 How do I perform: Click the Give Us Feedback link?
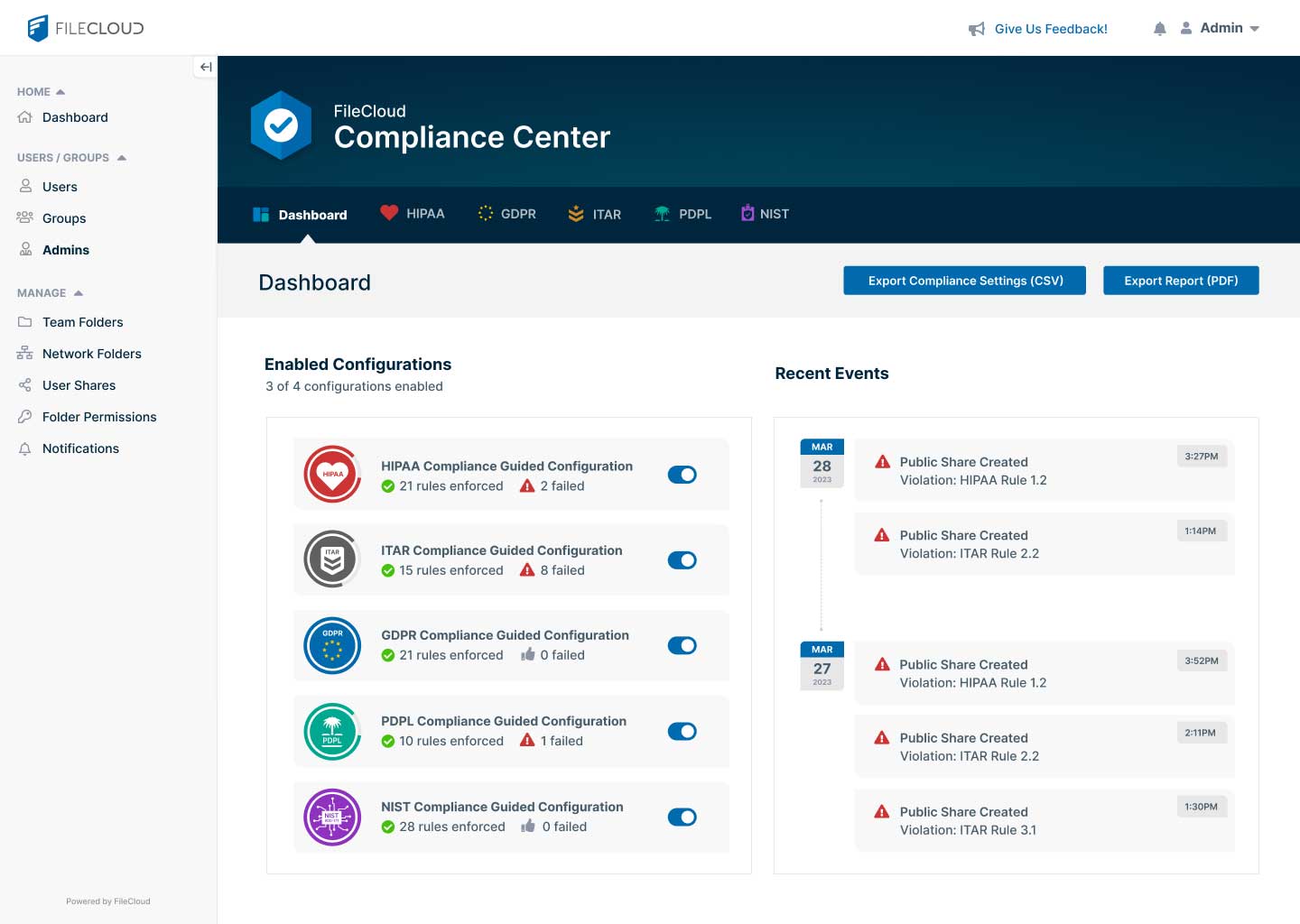1050,28
